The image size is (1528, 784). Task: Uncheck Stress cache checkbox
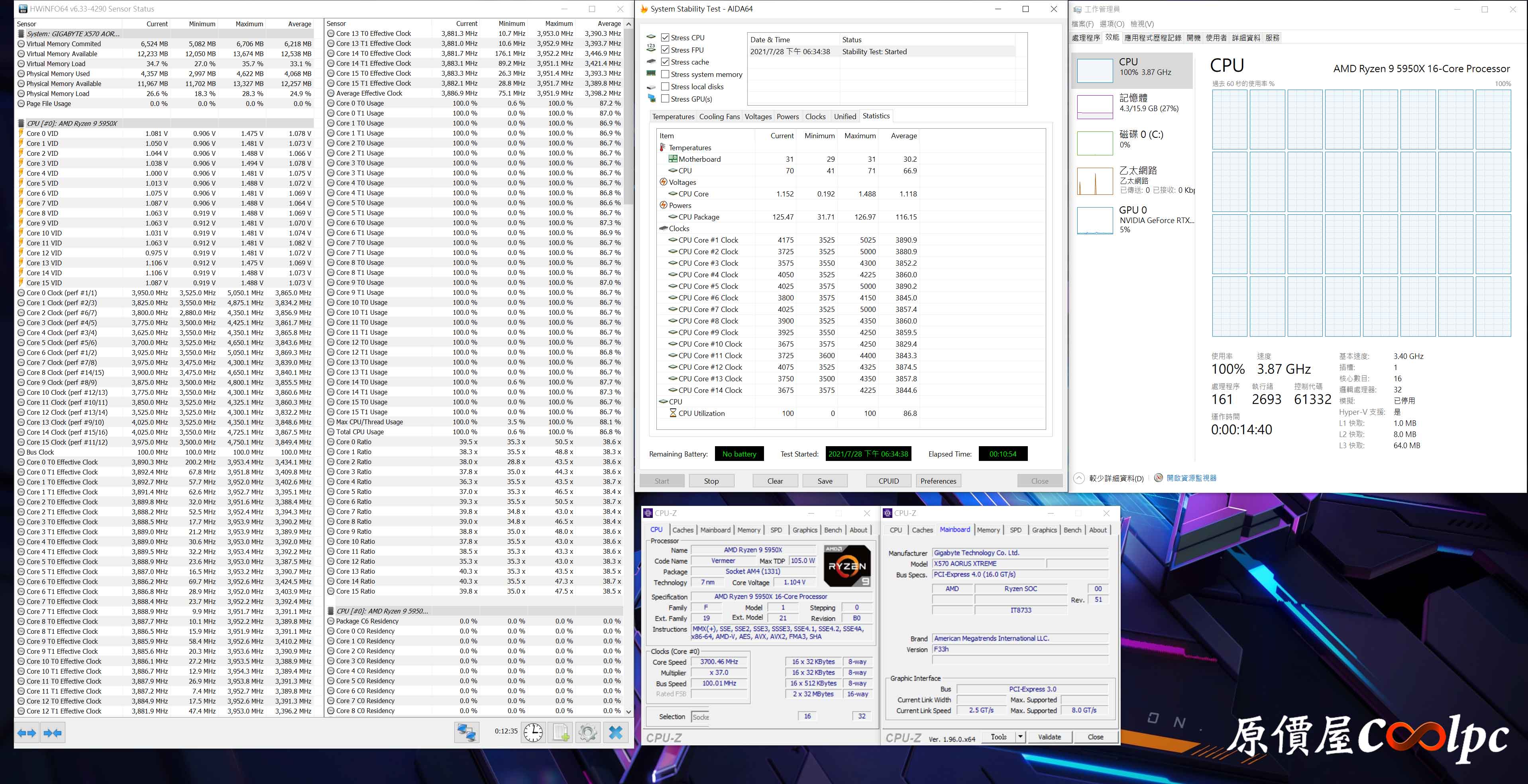[x=665, y=62]
